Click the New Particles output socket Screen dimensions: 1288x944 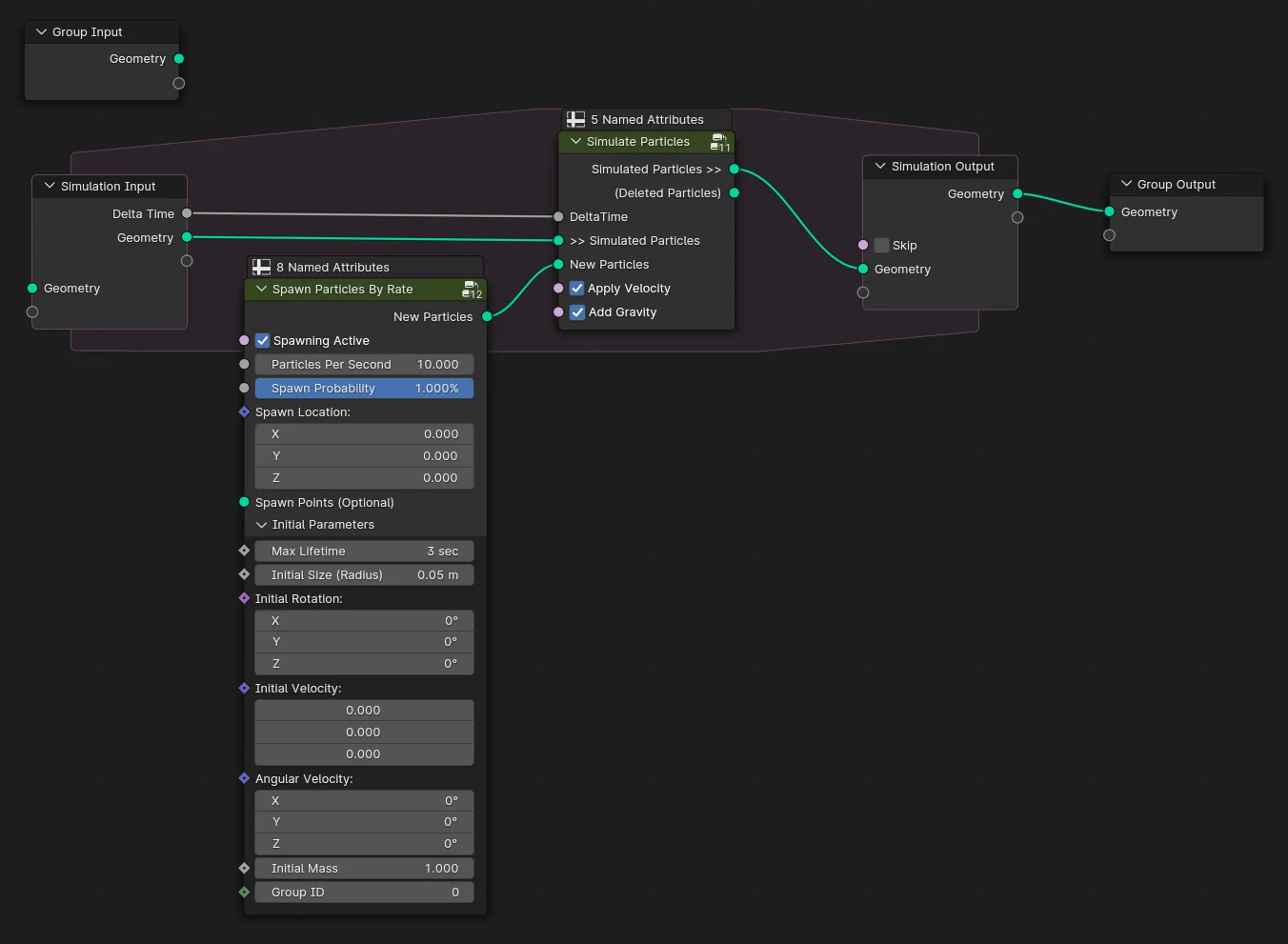[487, 316]
